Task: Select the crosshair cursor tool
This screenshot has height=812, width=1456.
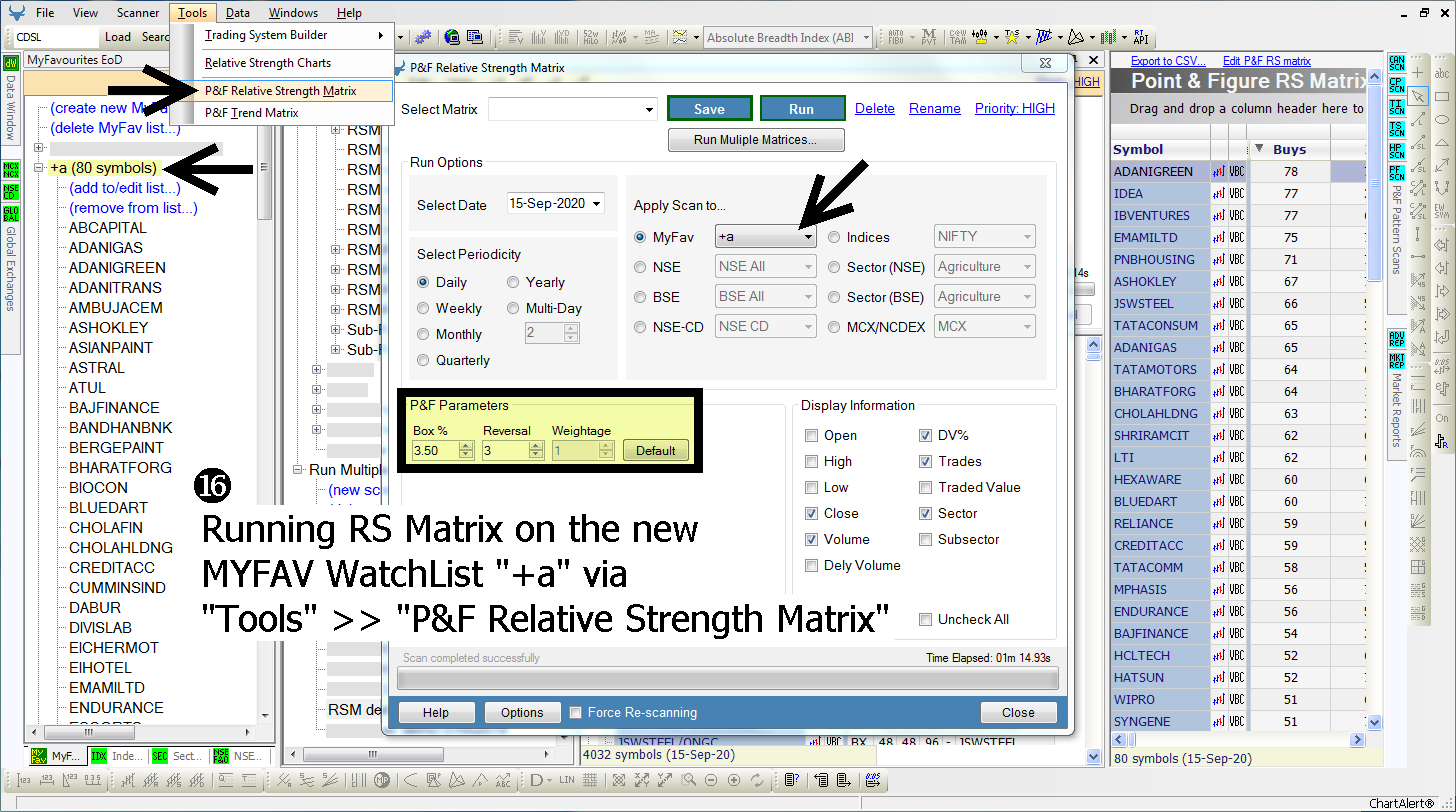Action: point(1418,73)
